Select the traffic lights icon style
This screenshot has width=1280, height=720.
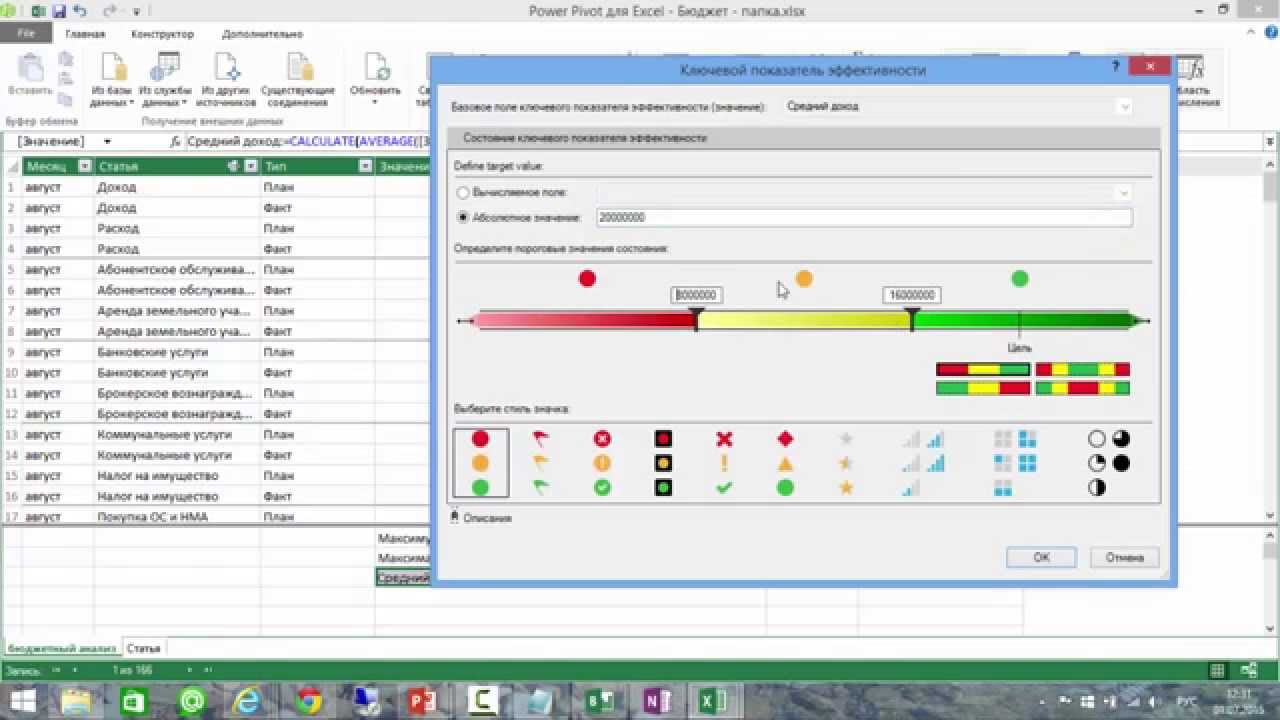tap(663, 463)
